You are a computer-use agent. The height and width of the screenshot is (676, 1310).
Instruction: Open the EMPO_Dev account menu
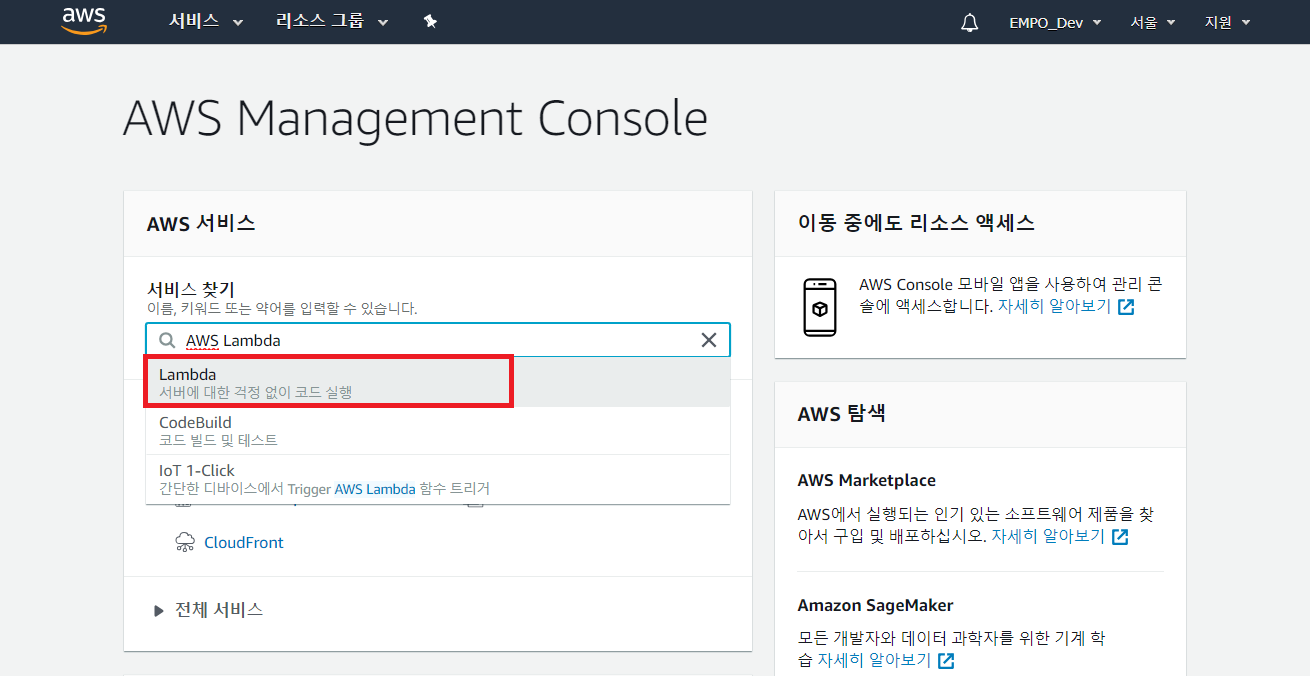1055,22
